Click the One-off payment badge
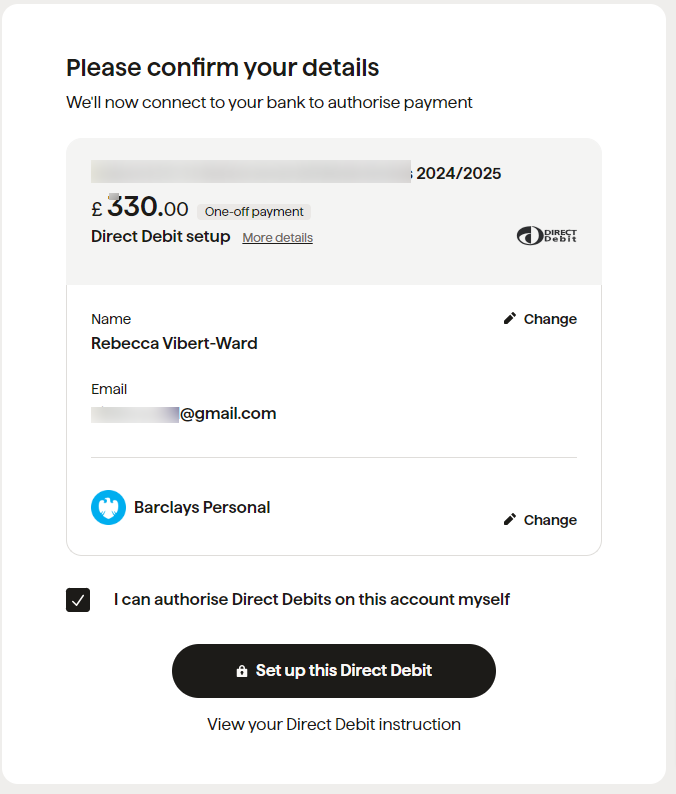This screenshot has width=676, height=794. click(254, 212)
